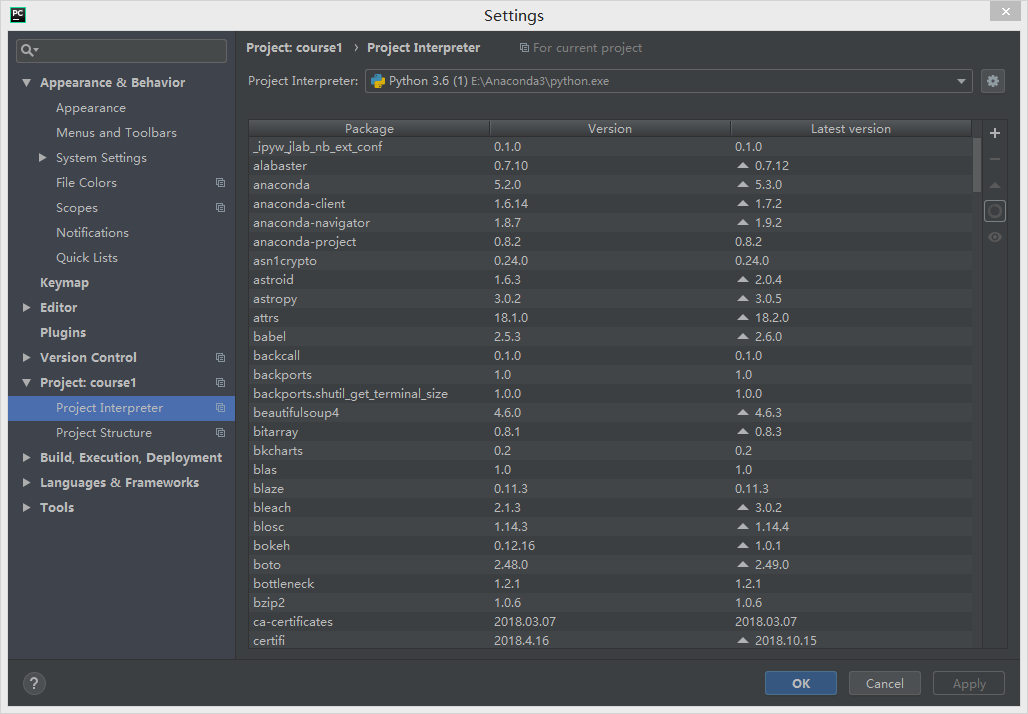Click the interpreter settings gear icon
The image size is (1028, 714).
coord(993,81)
